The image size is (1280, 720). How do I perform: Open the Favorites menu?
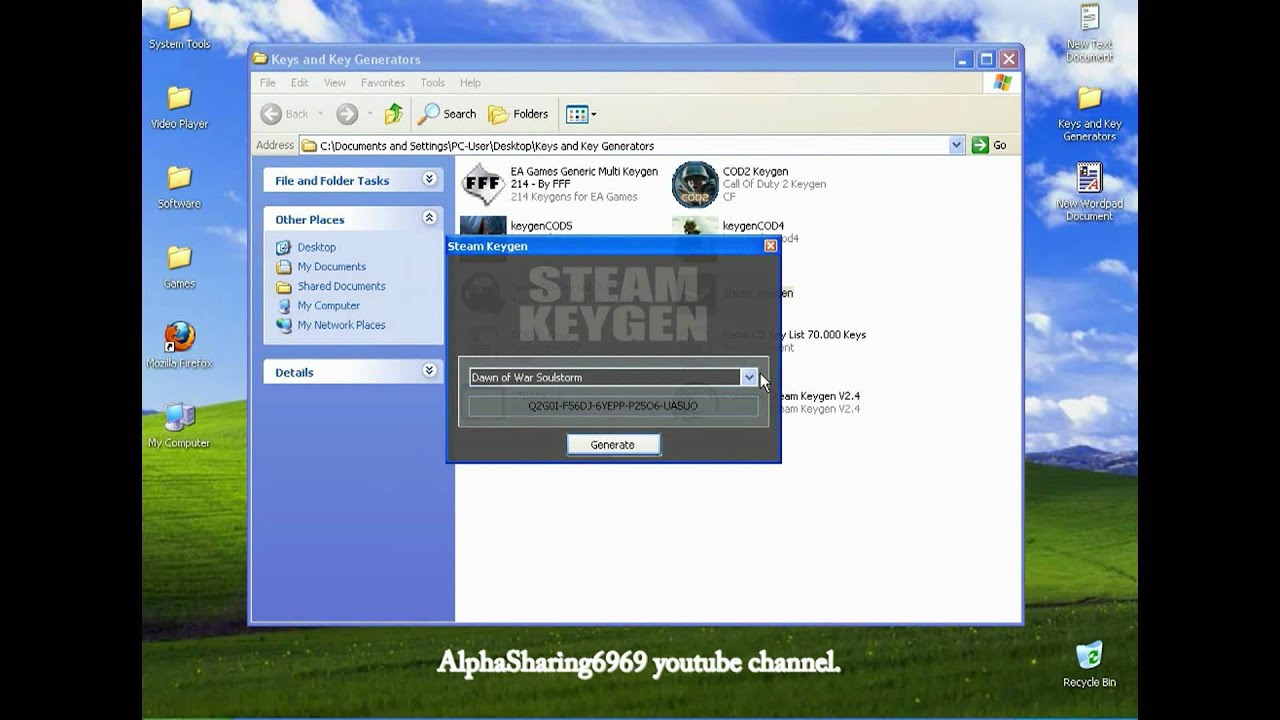pyautogui.click(x=383, y=83)
